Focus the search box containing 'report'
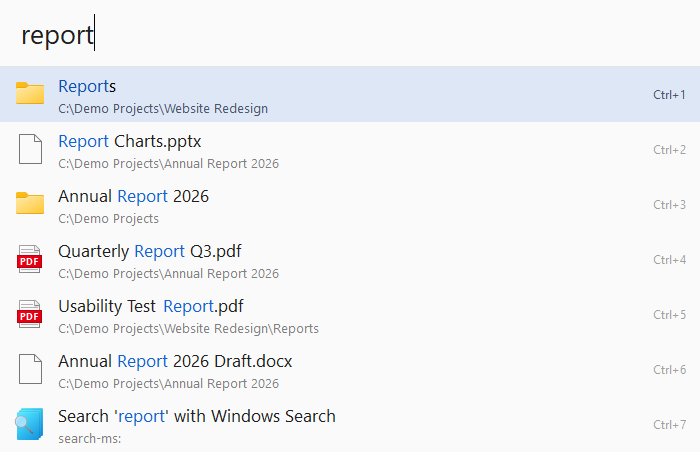The image size is (700, 452). (x=350, y=34)
